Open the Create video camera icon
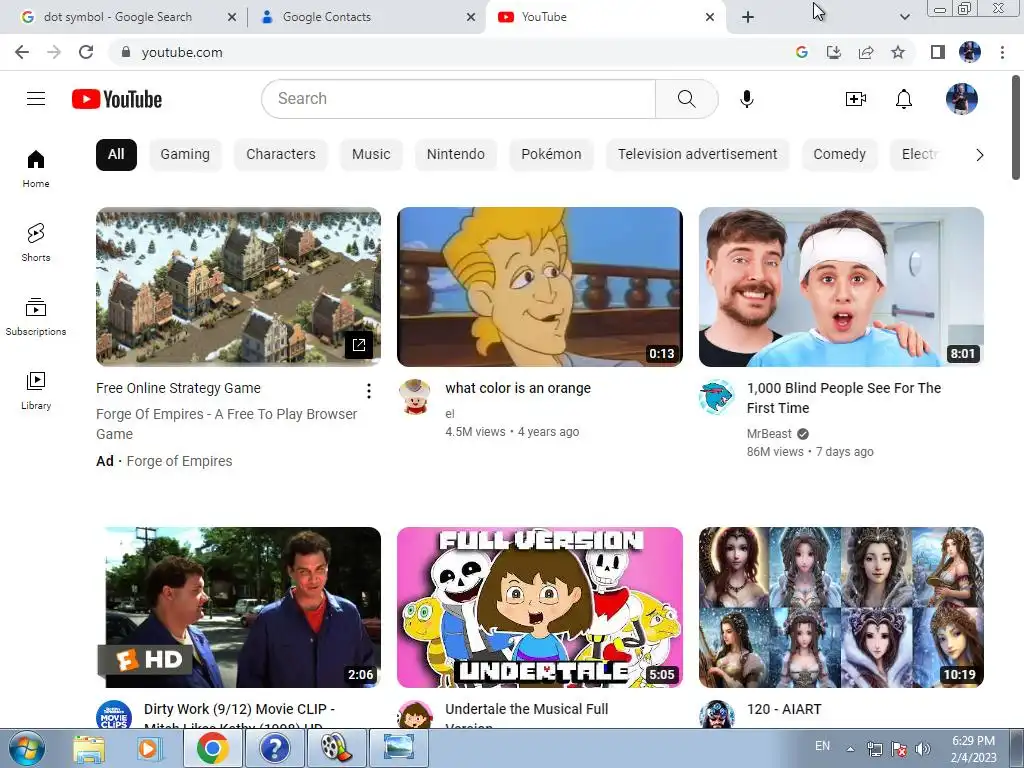The width and height of the screenshot is (1024, 768). (x=856, y=99)
